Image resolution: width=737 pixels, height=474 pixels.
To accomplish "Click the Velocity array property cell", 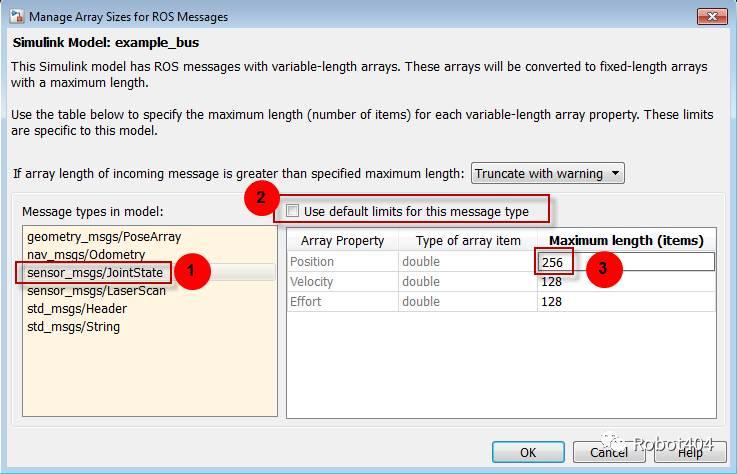I will coord(343,282).
